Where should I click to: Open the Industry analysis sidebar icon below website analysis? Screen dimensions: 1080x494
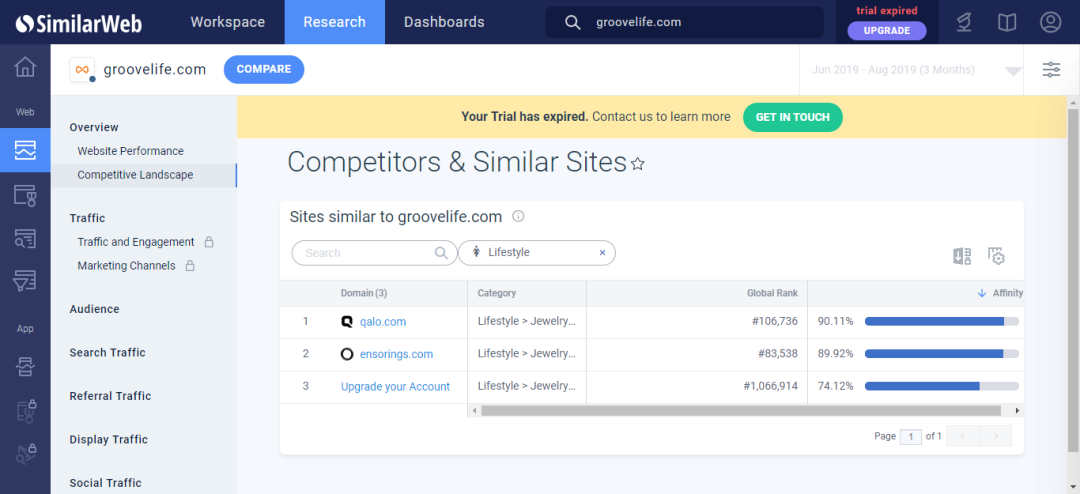click(x=25, y=196)
